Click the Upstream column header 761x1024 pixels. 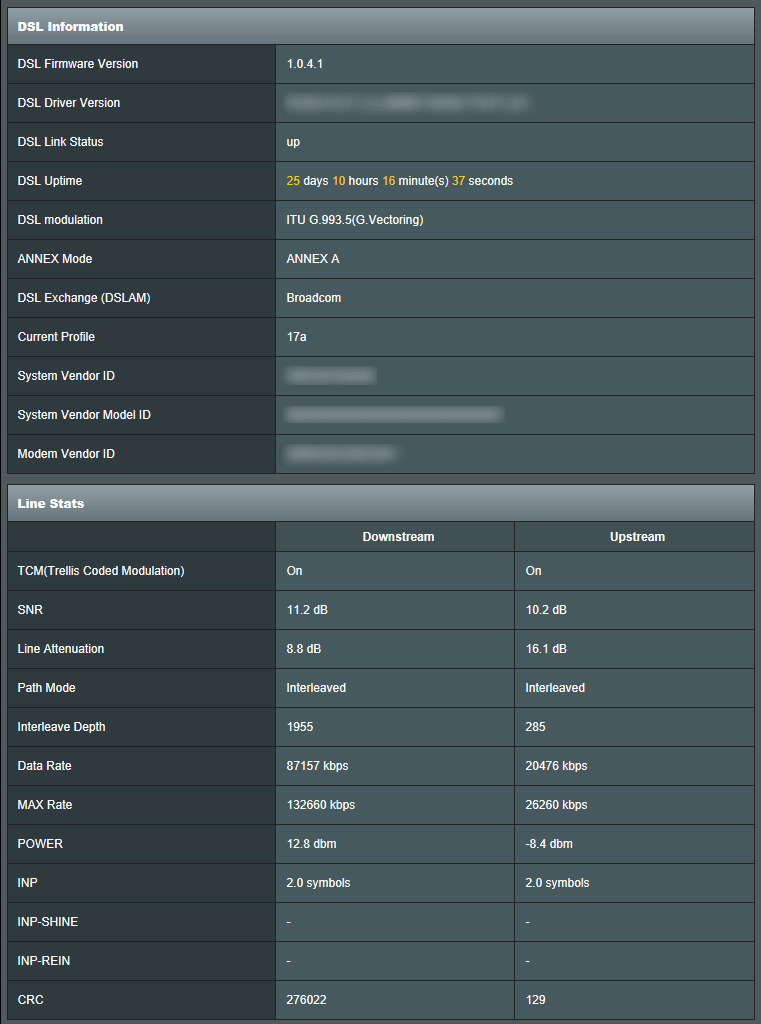[637, 537]
